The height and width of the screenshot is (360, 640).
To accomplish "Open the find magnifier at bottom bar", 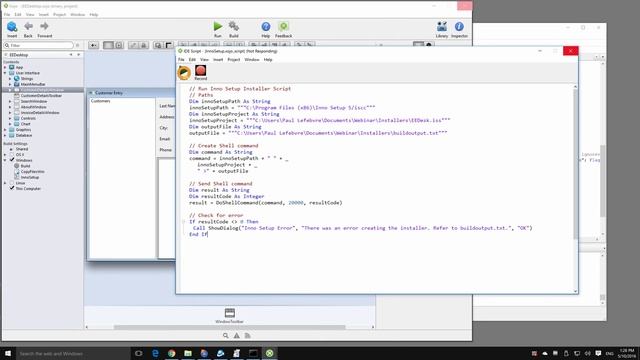I will point(226,336).
